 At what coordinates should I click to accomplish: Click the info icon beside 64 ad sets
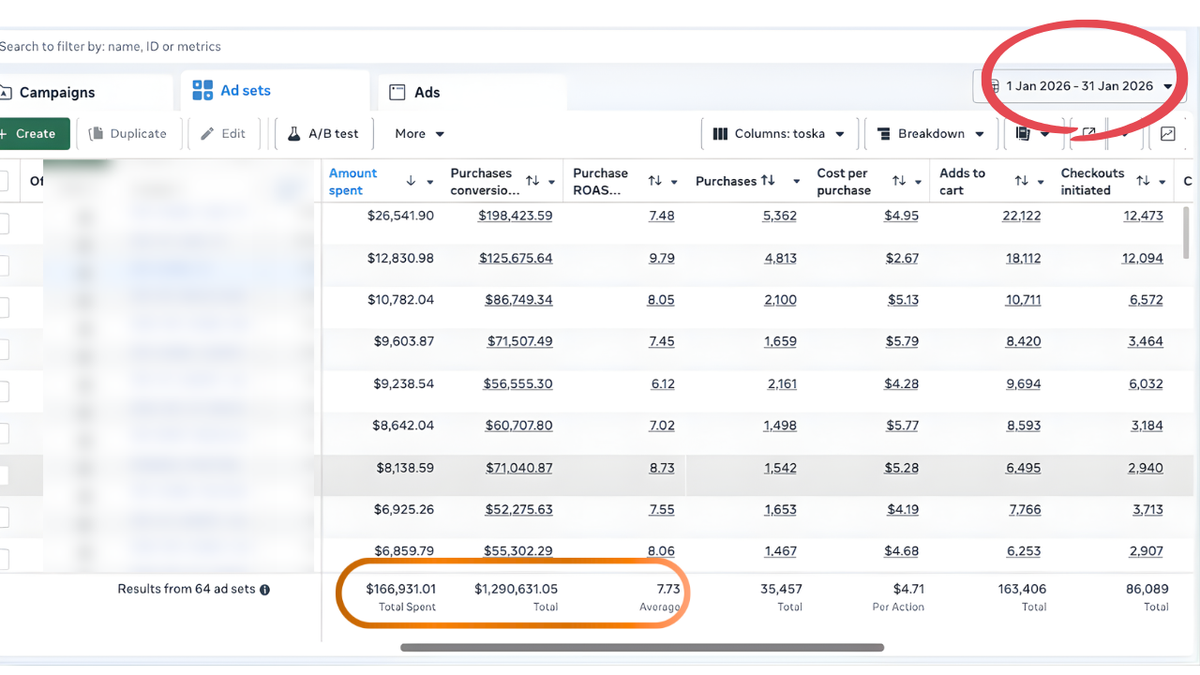(x=265, y=590)
